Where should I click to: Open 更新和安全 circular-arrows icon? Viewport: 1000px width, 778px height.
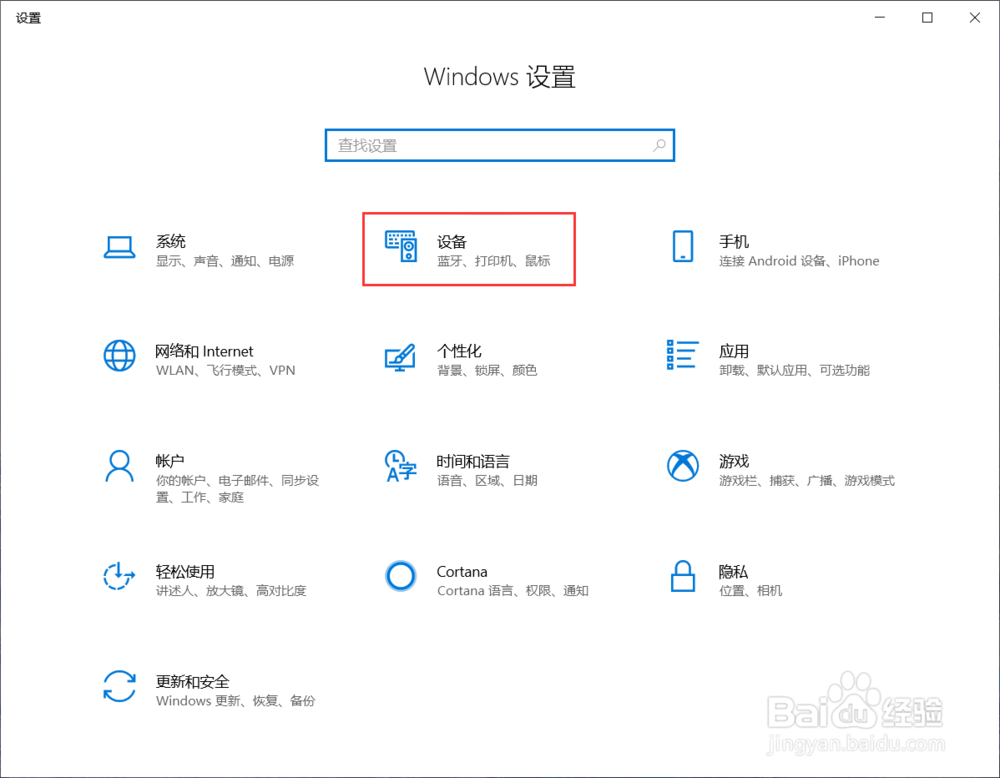(120, 689)
